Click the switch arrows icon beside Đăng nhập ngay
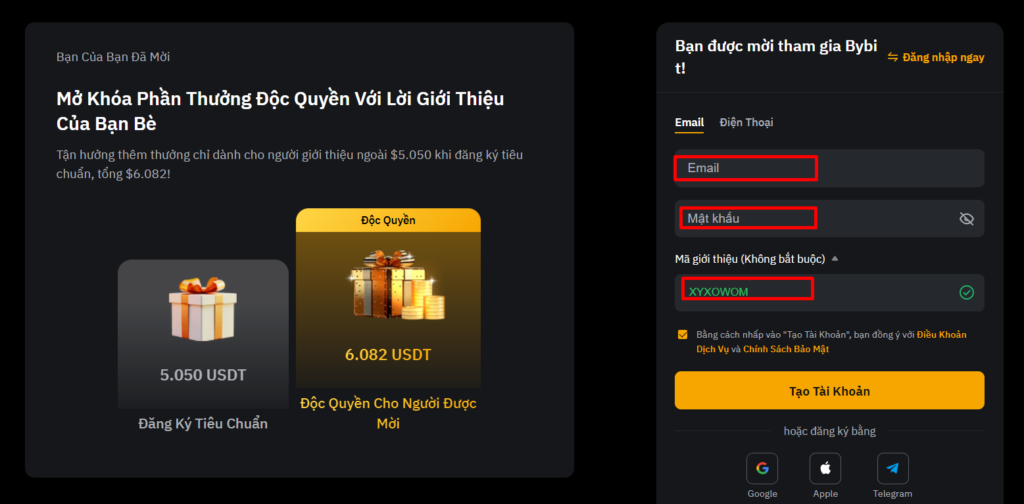 pos(893,57)
